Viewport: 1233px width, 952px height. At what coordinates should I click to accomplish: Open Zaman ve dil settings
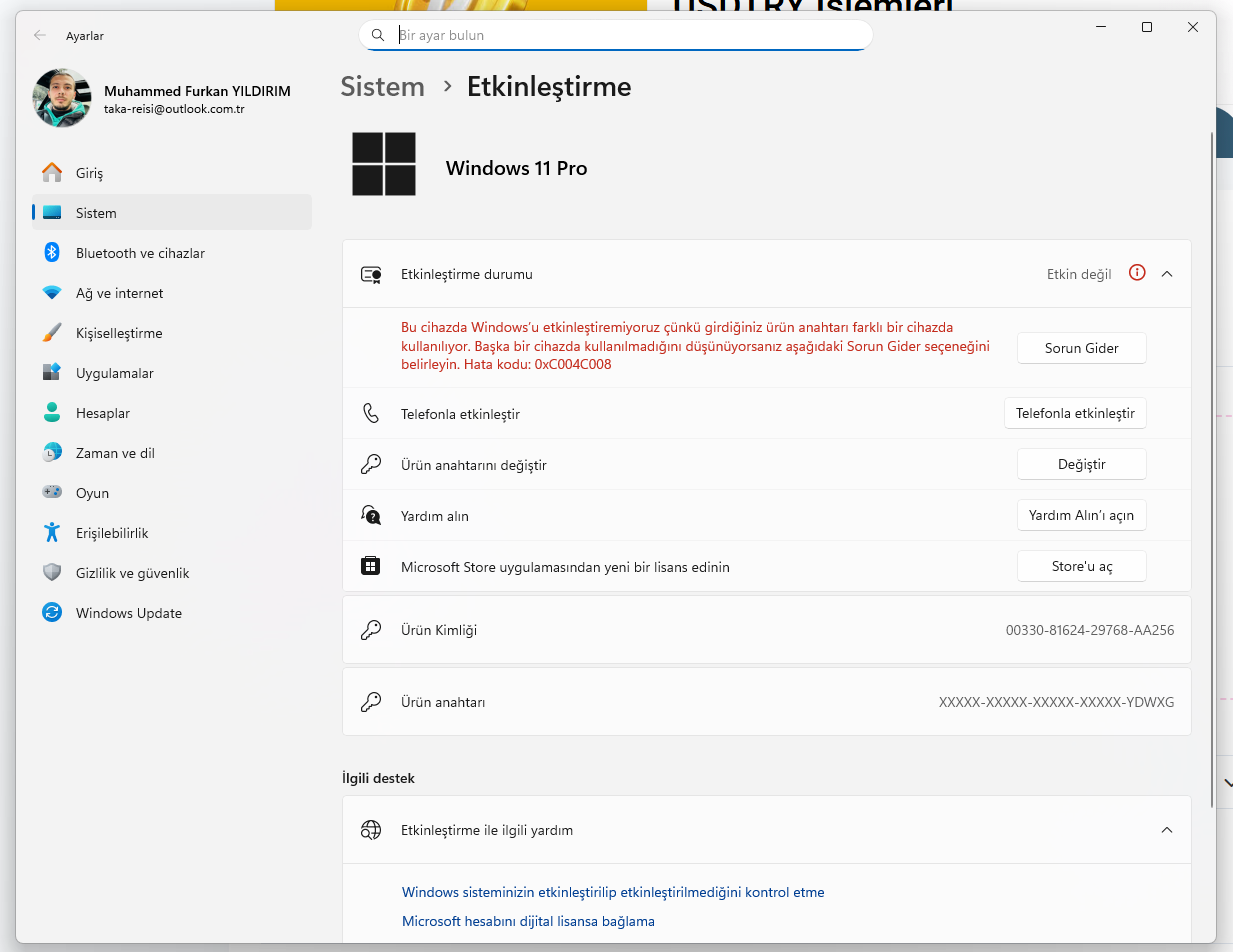tap(172, 453)
